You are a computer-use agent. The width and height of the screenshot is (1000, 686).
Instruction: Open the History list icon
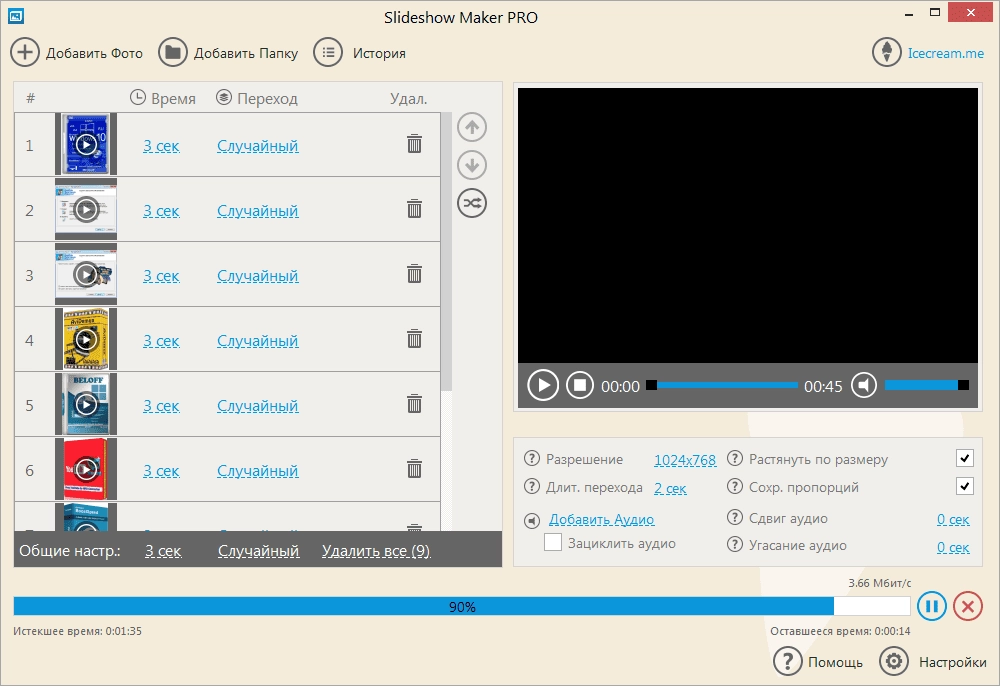pos(328,52)
